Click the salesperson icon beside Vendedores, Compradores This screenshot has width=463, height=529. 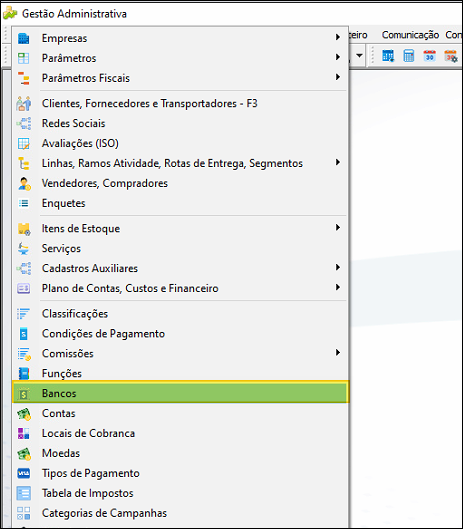[x=24, y=184]
